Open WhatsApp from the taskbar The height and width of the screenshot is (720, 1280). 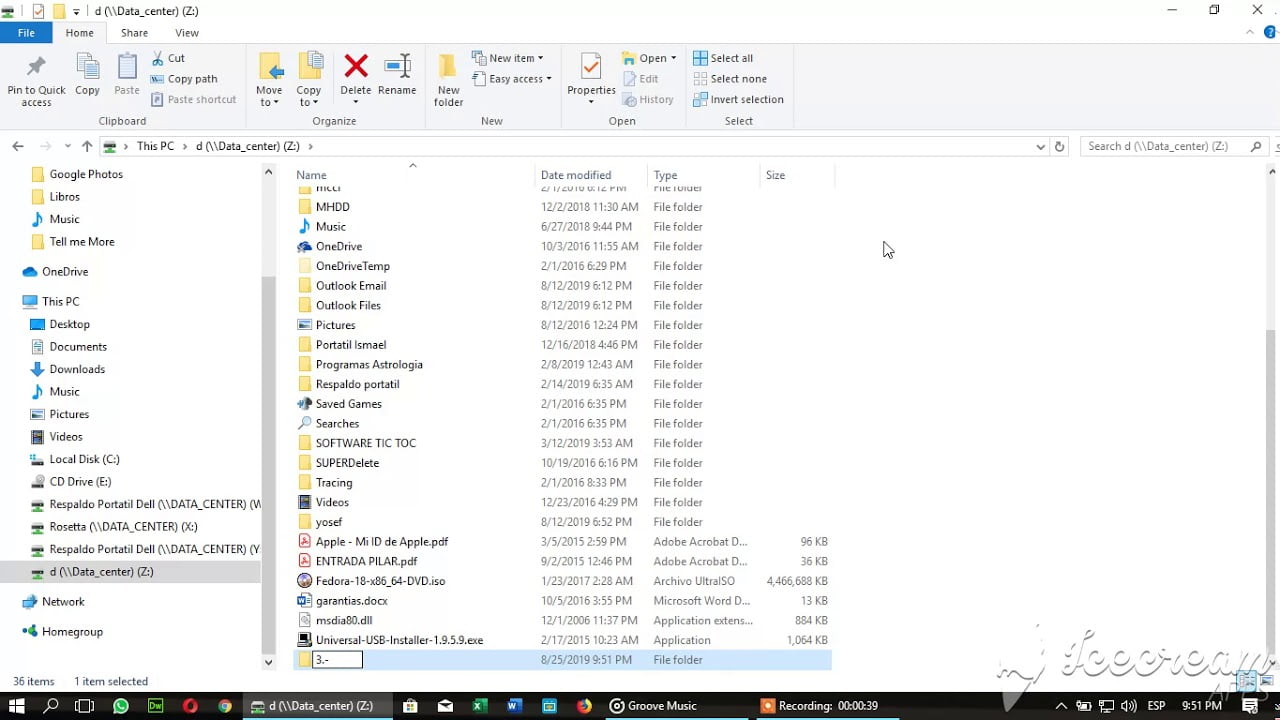point(121,706)
